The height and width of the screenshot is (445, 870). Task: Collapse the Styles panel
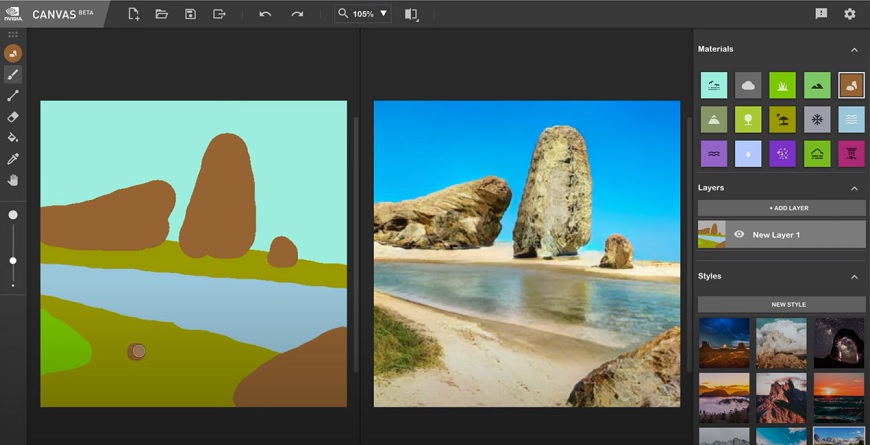854,277
